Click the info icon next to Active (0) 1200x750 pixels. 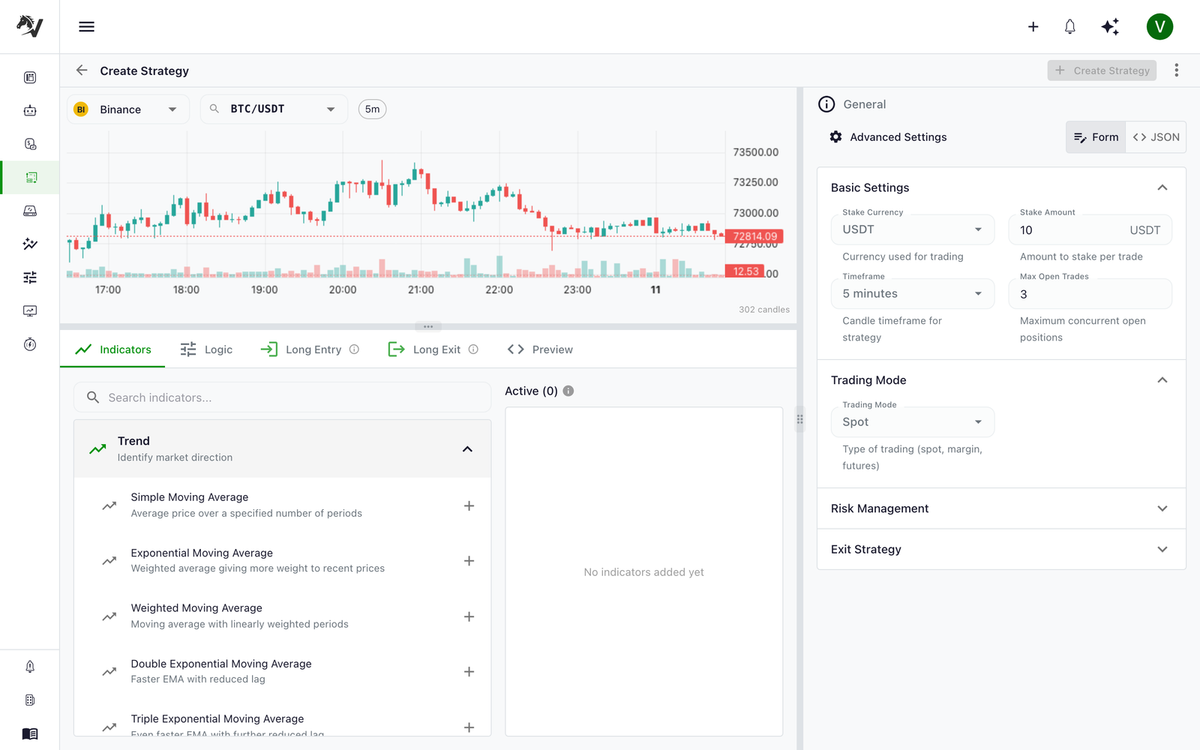(x=569, y=391)
